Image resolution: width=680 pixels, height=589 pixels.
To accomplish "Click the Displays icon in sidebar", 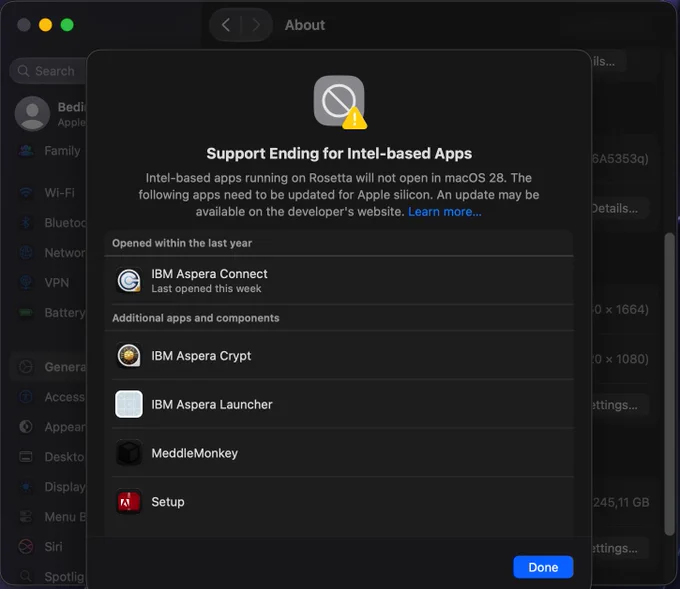I will (x=26, y=487).
